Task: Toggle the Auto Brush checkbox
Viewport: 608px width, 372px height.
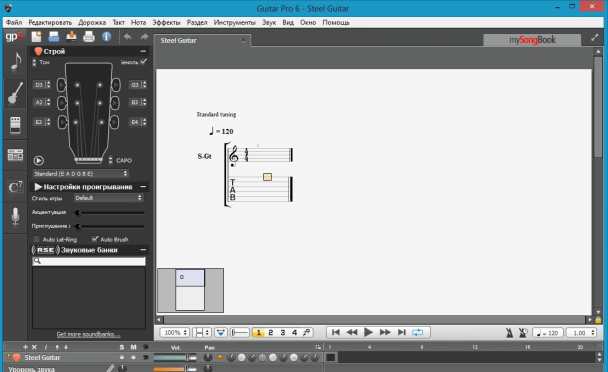Action: coord(94,239)
